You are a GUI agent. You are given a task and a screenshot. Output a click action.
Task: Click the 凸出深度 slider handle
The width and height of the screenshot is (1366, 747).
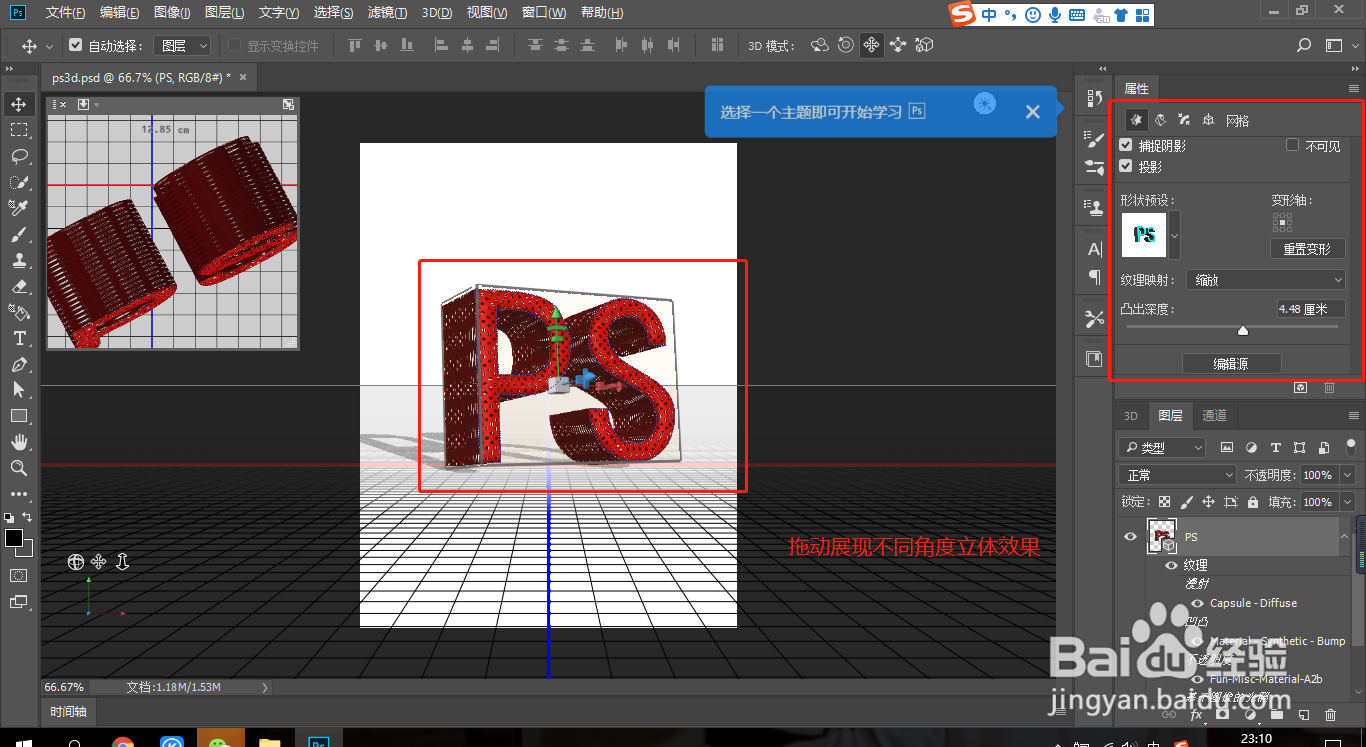click(1243, 330)
